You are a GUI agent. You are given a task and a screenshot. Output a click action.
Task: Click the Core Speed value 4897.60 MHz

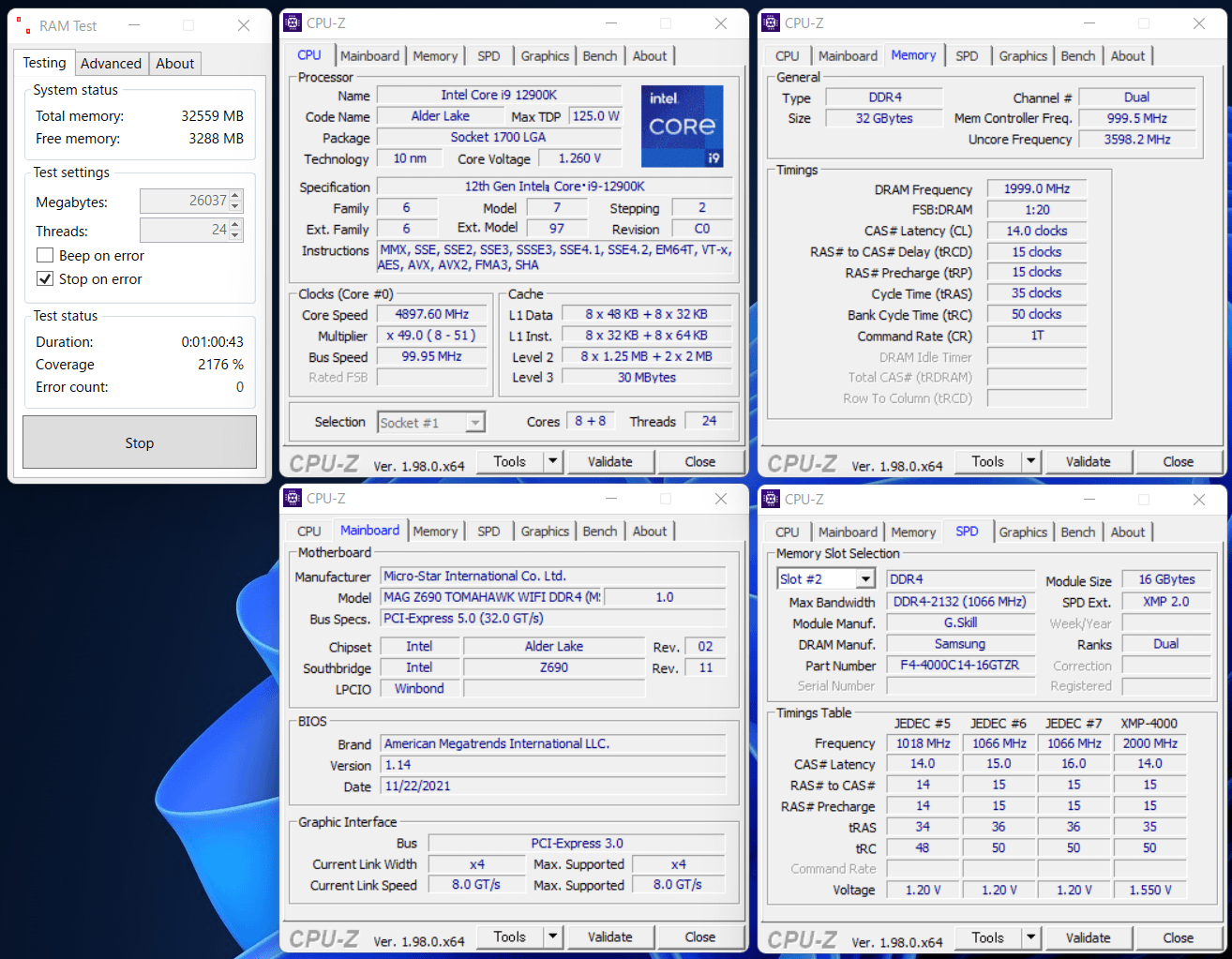pyautogui.click(x=431, y=314)
